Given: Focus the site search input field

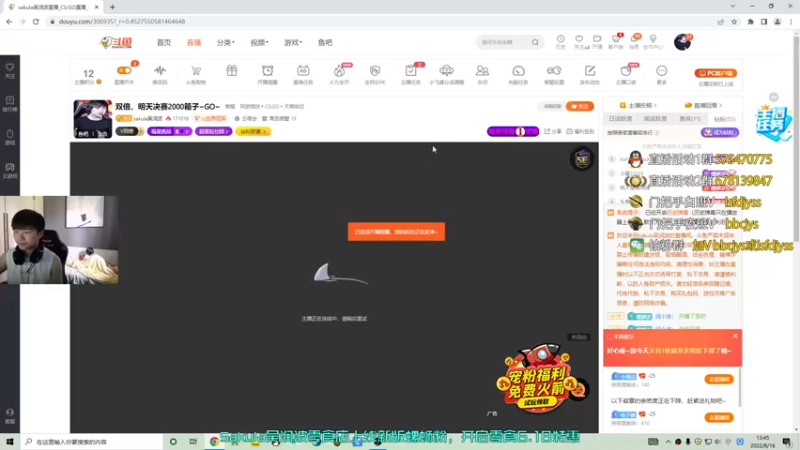Looking at the screenshot, I should pyautogui.click(x=504, y=42).
